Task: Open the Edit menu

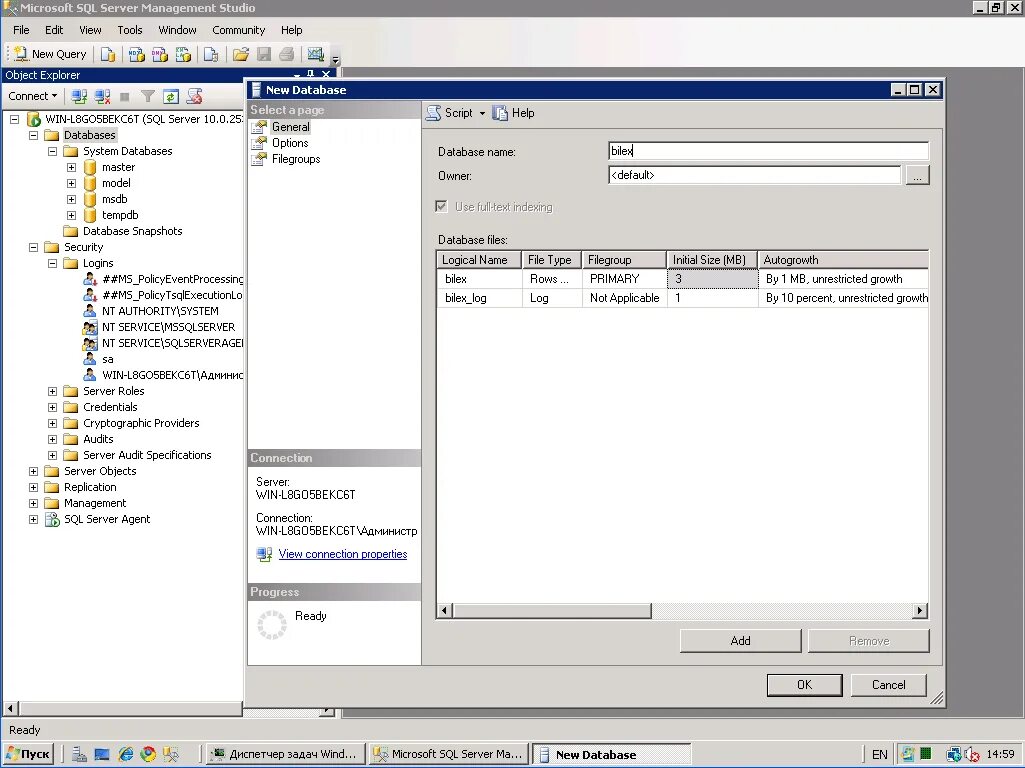Action: 54,30
